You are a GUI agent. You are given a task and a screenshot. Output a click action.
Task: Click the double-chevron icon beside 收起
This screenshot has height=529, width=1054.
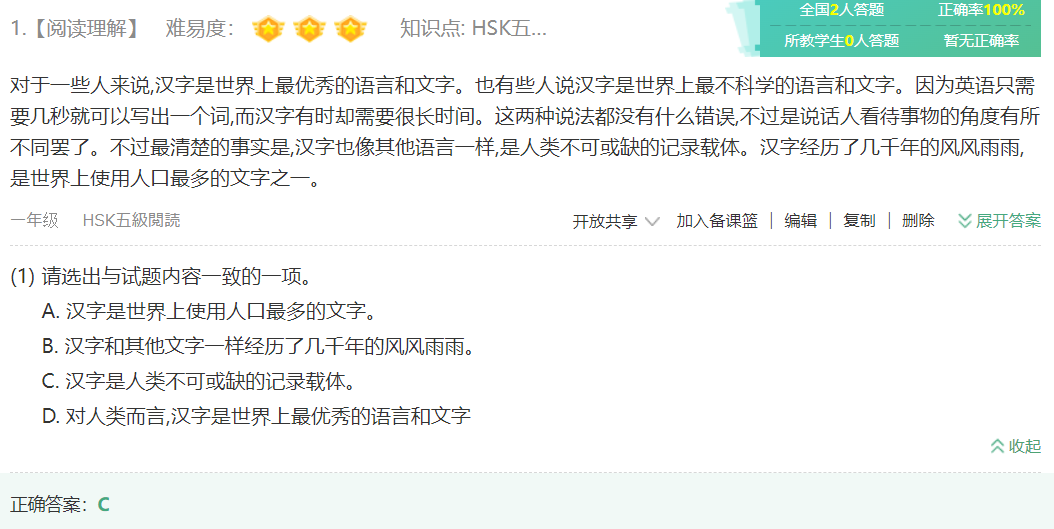(x=998, y=446)
